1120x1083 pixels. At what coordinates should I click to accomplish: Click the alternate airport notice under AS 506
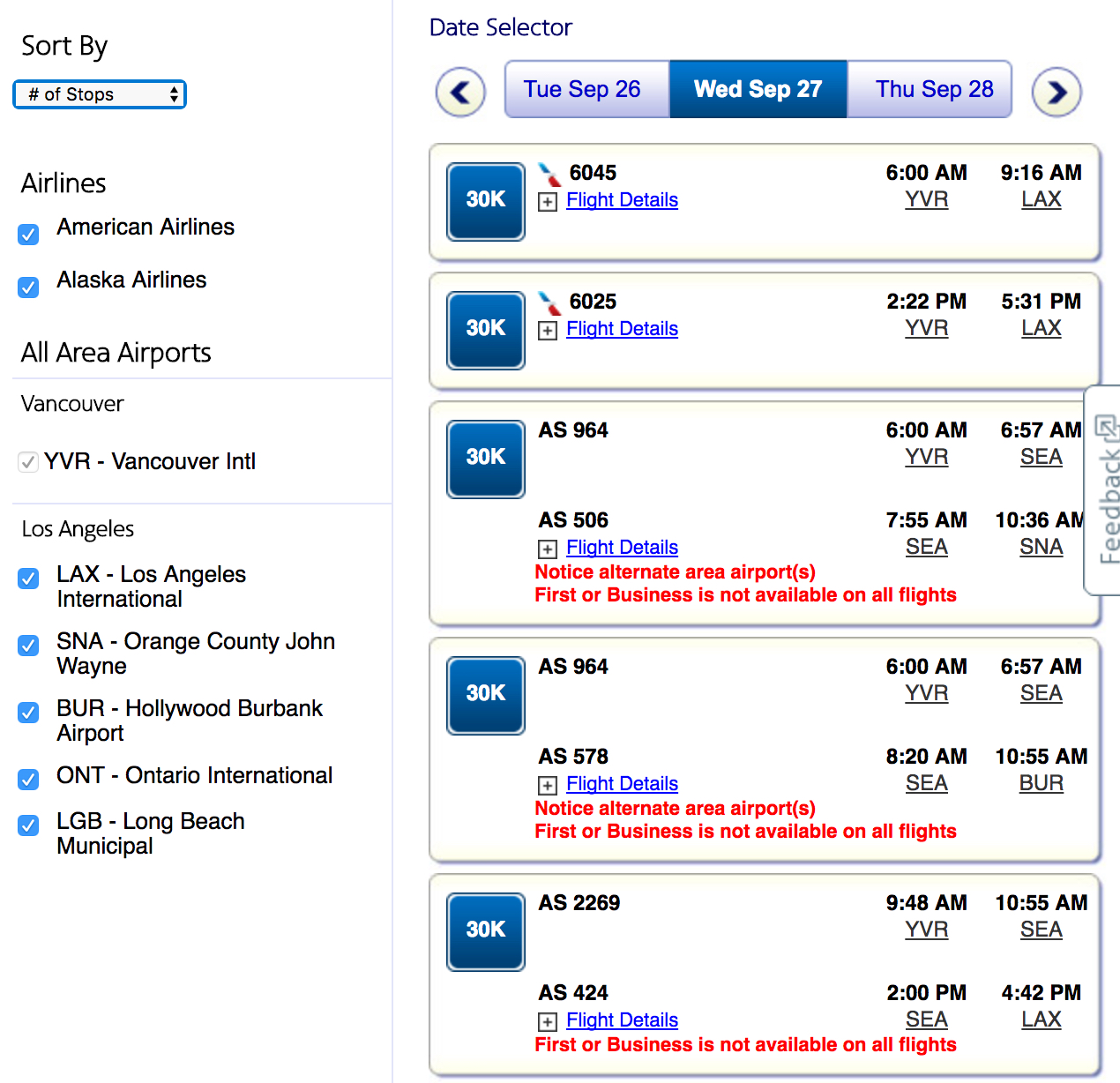[x=676, y=572]
